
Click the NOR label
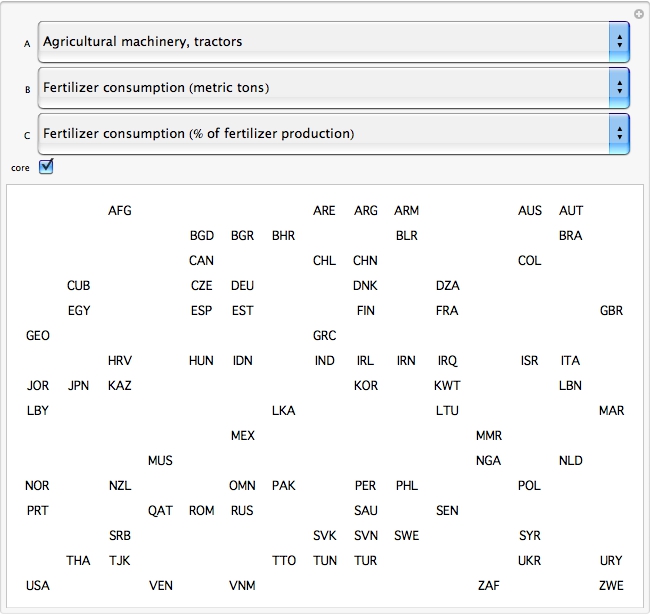tap(37, 485)
